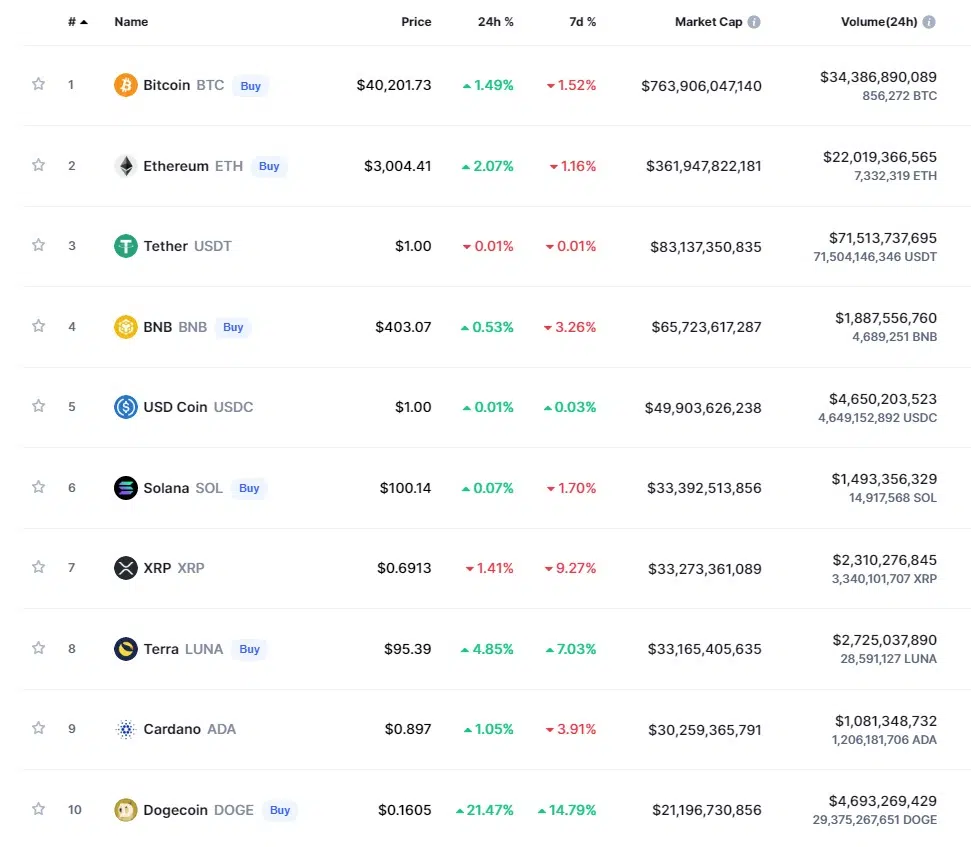Toggle the watchlist star for XRP

[x=38, y=568]
